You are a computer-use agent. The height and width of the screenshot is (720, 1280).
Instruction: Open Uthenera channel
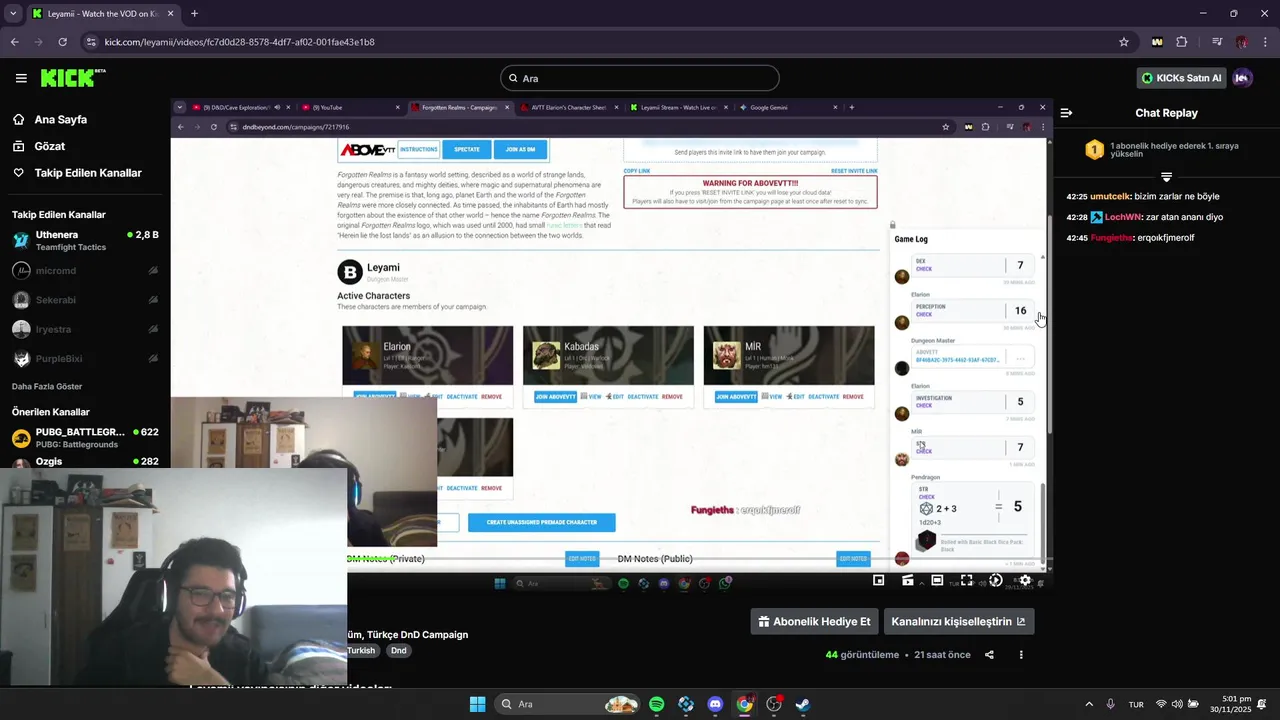click(85, 240)
